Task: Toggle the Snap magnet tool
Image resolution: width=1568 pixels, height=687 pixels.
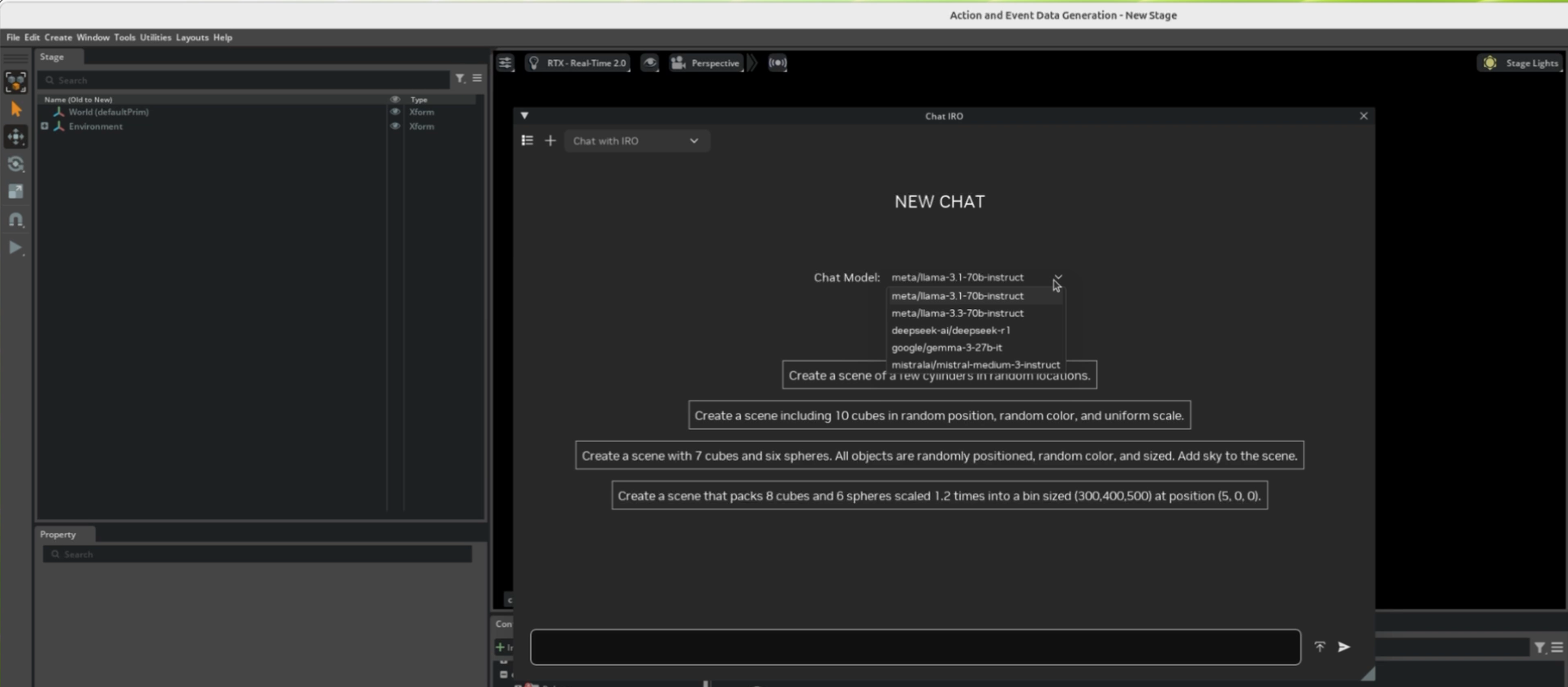Action: (15, 220)
